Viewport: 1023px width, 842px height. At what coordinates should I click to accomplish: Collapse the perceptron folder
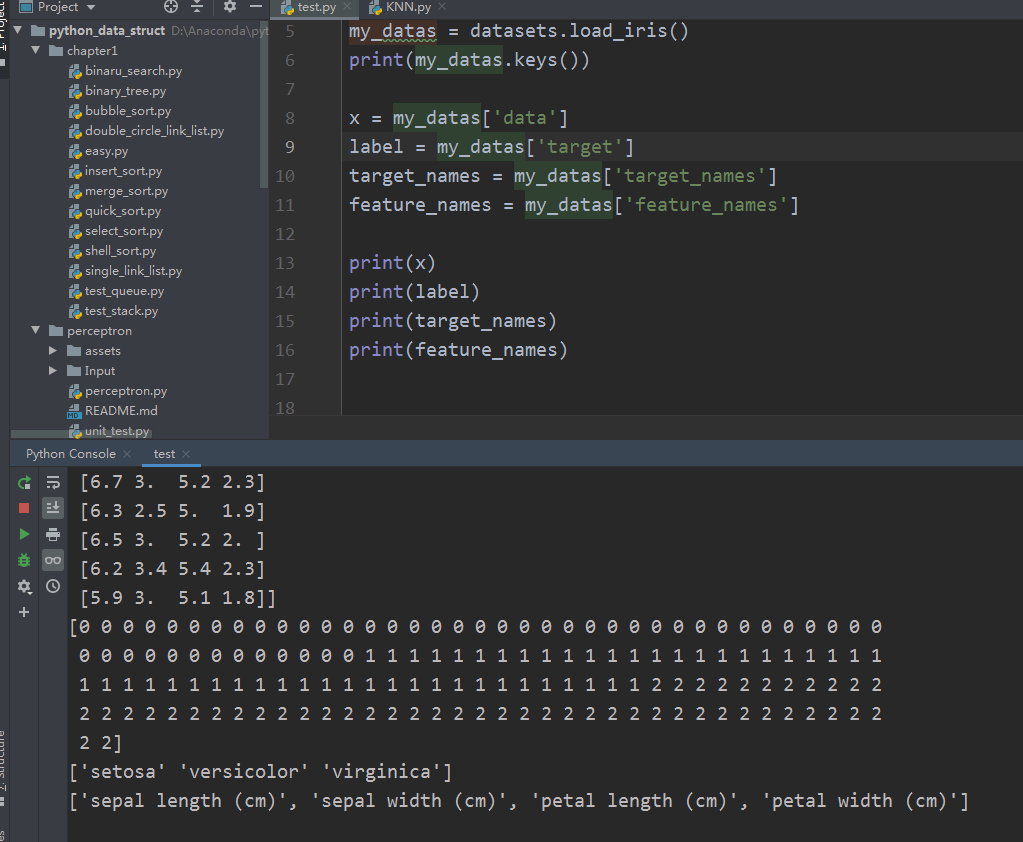(x=36, y=331)
